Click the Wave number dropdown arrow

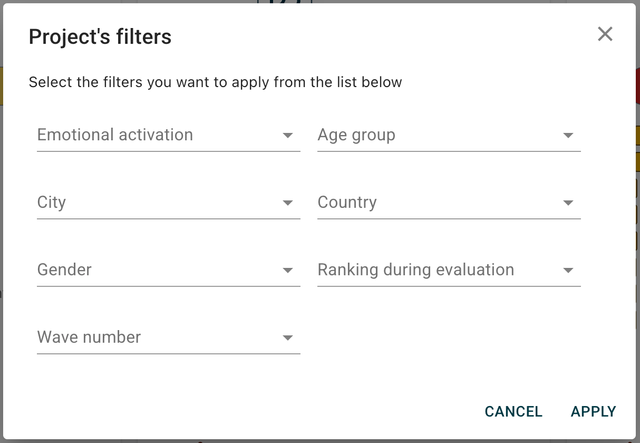pos(288,338)
